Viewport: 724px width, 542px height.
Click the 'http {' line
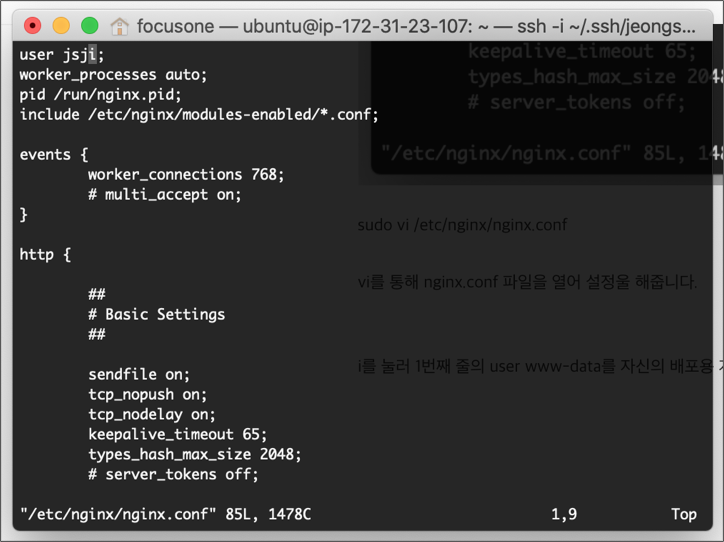tap(45, 254)
